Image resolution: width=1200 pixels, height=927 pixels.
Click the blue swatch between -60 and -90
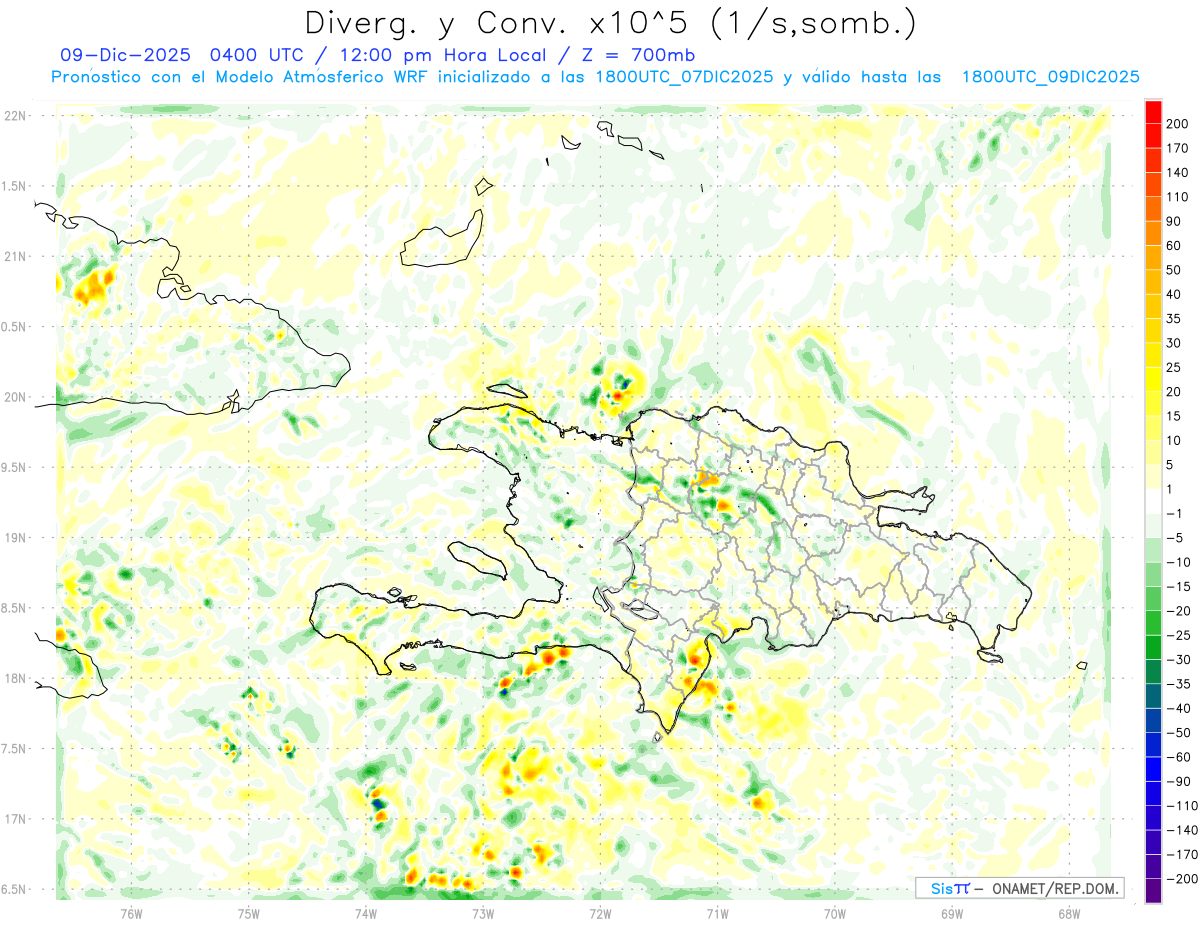pyautogui.click(x=1153, y=768)
